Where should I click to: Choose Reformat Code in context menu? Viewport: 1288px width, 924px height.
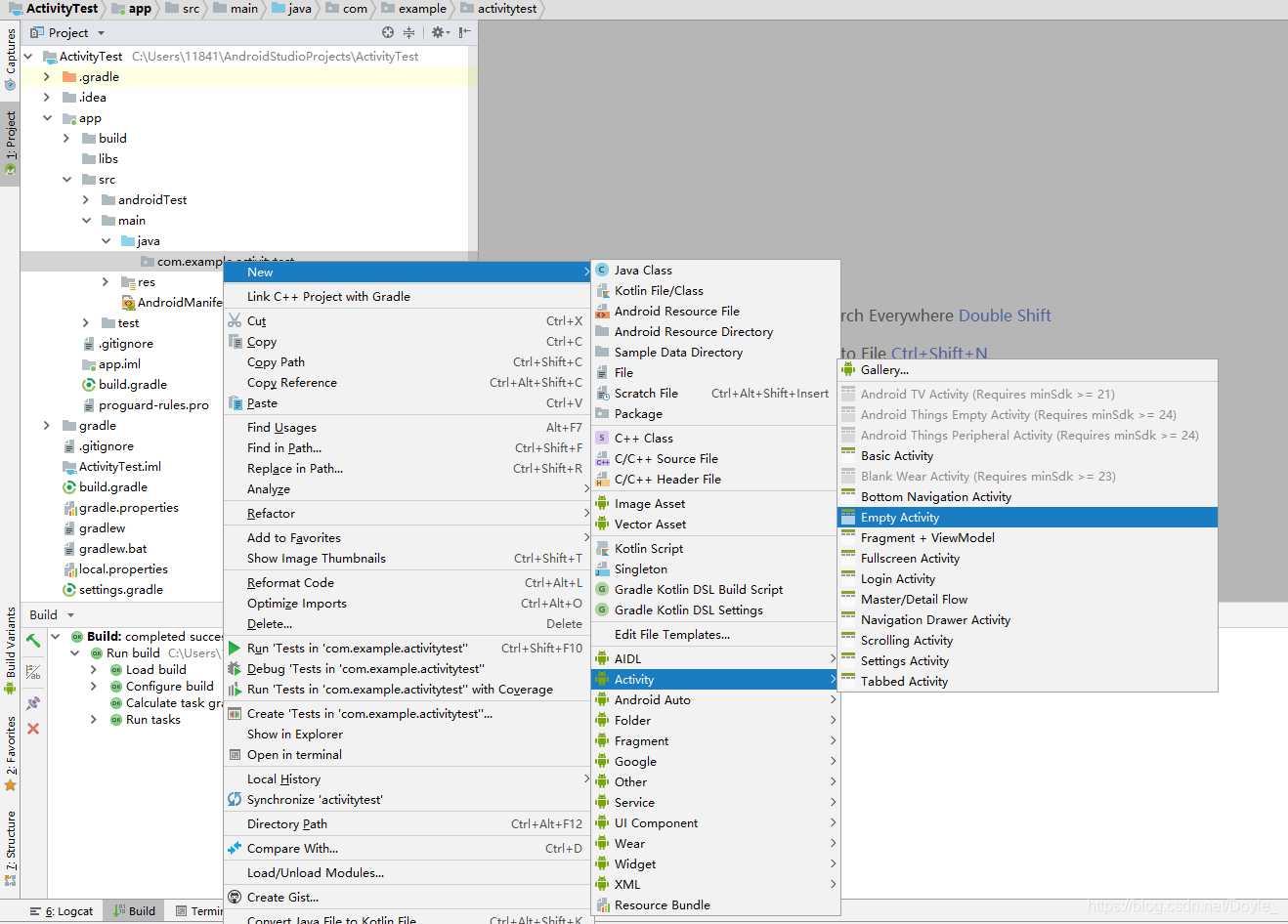[x=408, y=582]
